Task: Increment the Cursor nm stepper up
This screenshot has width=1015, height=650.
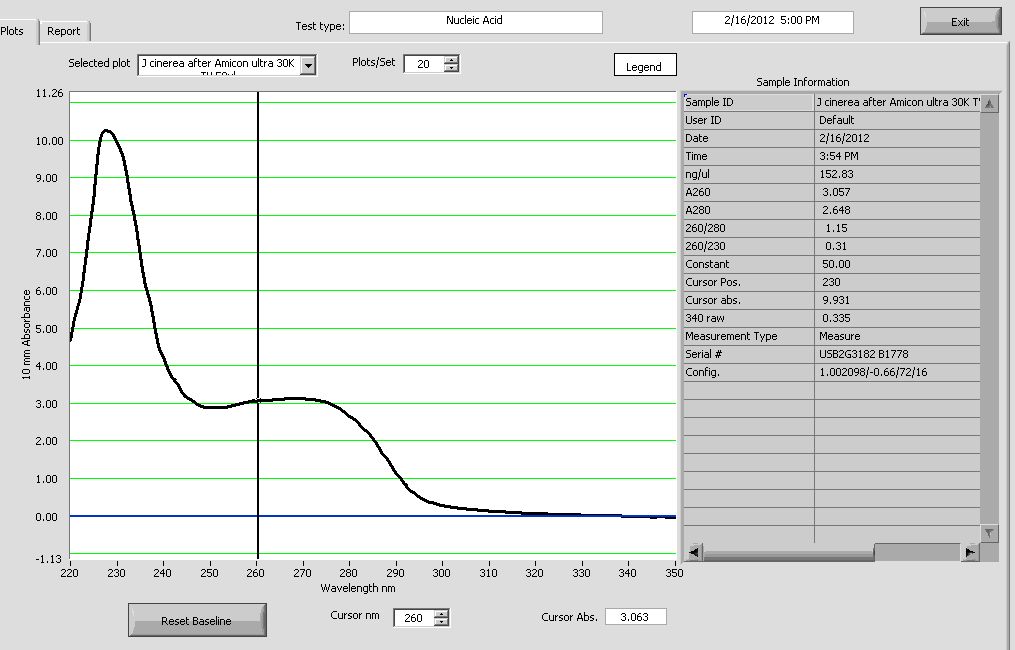Action: [442, 613]
